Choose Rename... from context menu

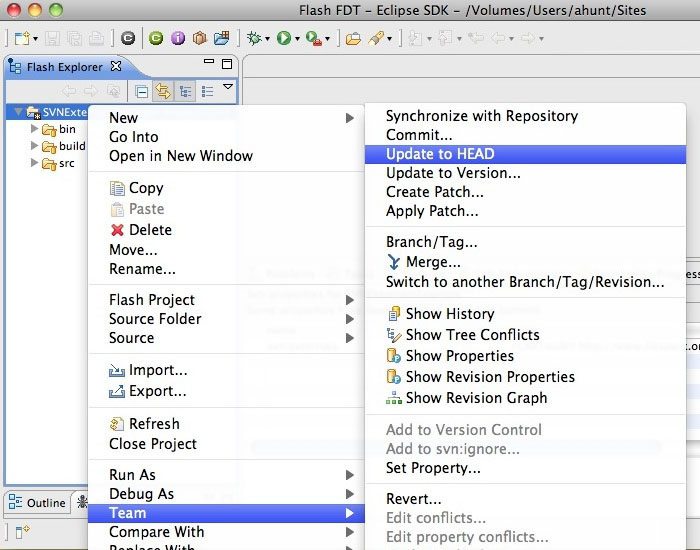coord(226,269)
